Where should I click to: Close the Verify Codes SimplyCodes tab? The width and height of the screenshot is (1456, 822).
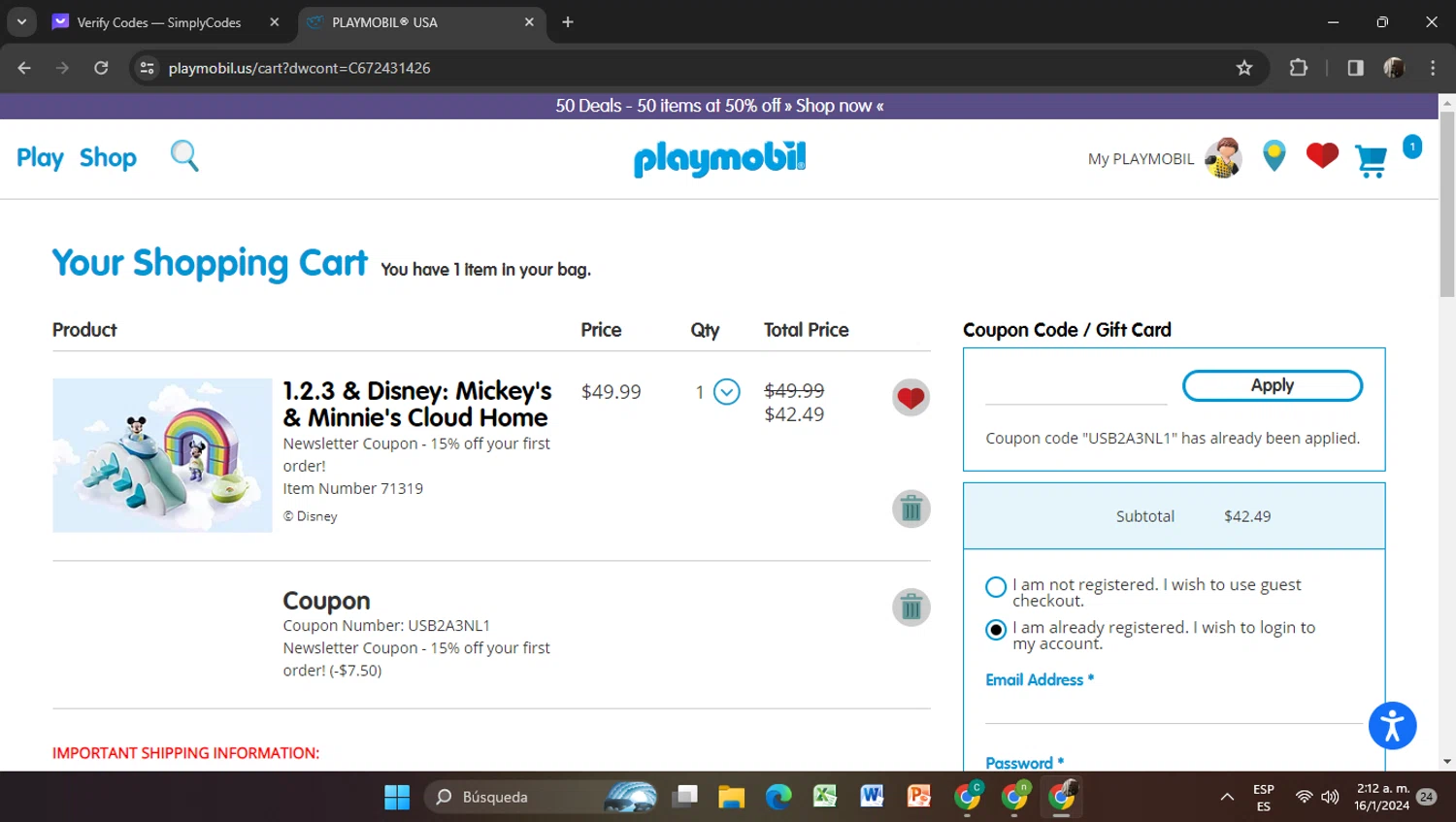point(275,22)
